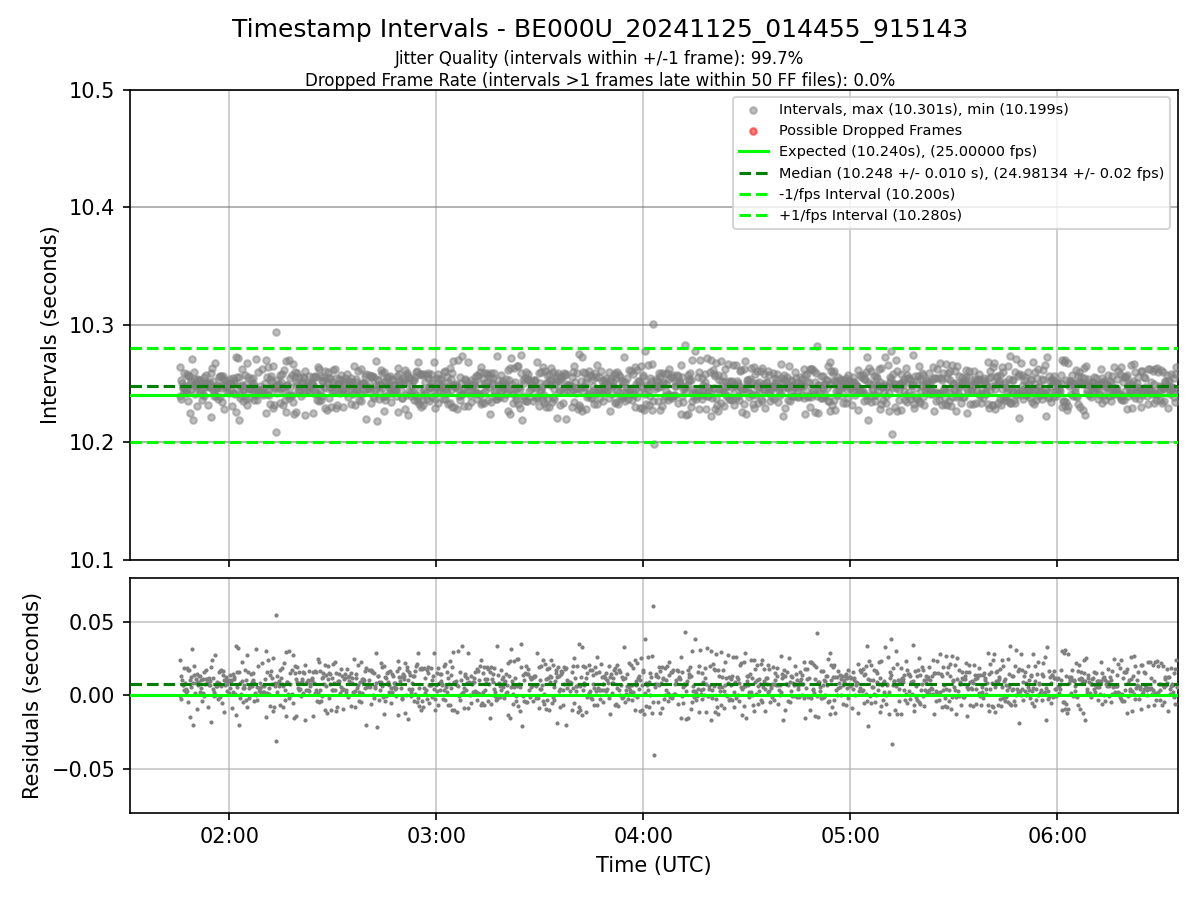
Task: Click the max interval outlier near 10.301s at 04:00
Action: (x=653, y=324)
